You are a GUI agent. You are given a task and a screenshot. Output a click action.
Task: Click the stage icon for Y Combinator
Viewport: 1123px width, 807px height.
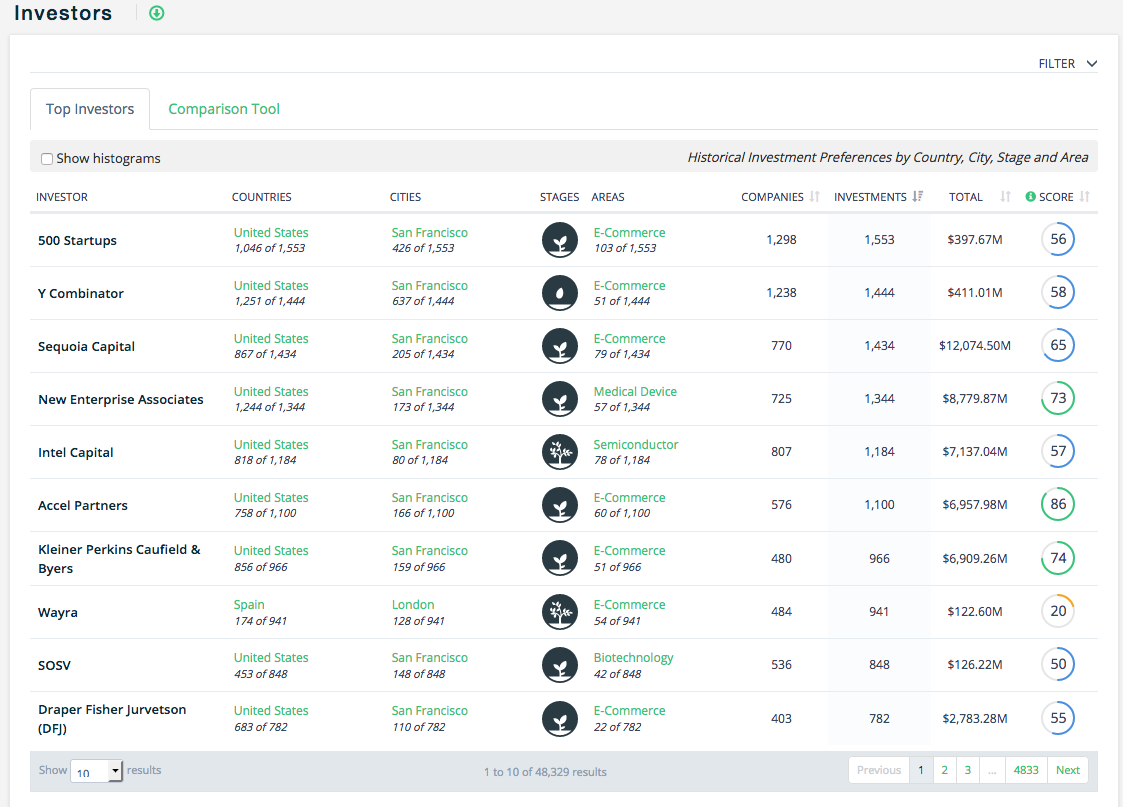tap(560, 293)
